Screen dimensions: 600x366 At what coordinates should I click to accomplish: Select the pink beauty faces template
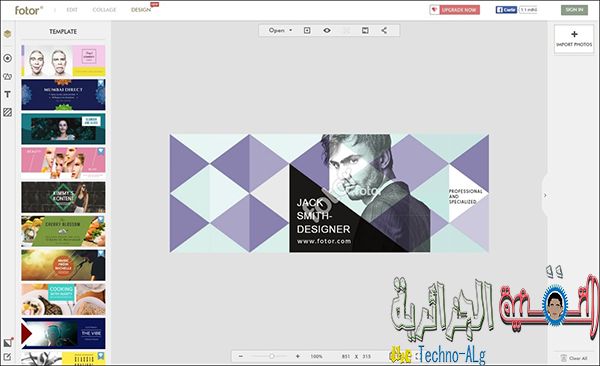tap(64, 163)
